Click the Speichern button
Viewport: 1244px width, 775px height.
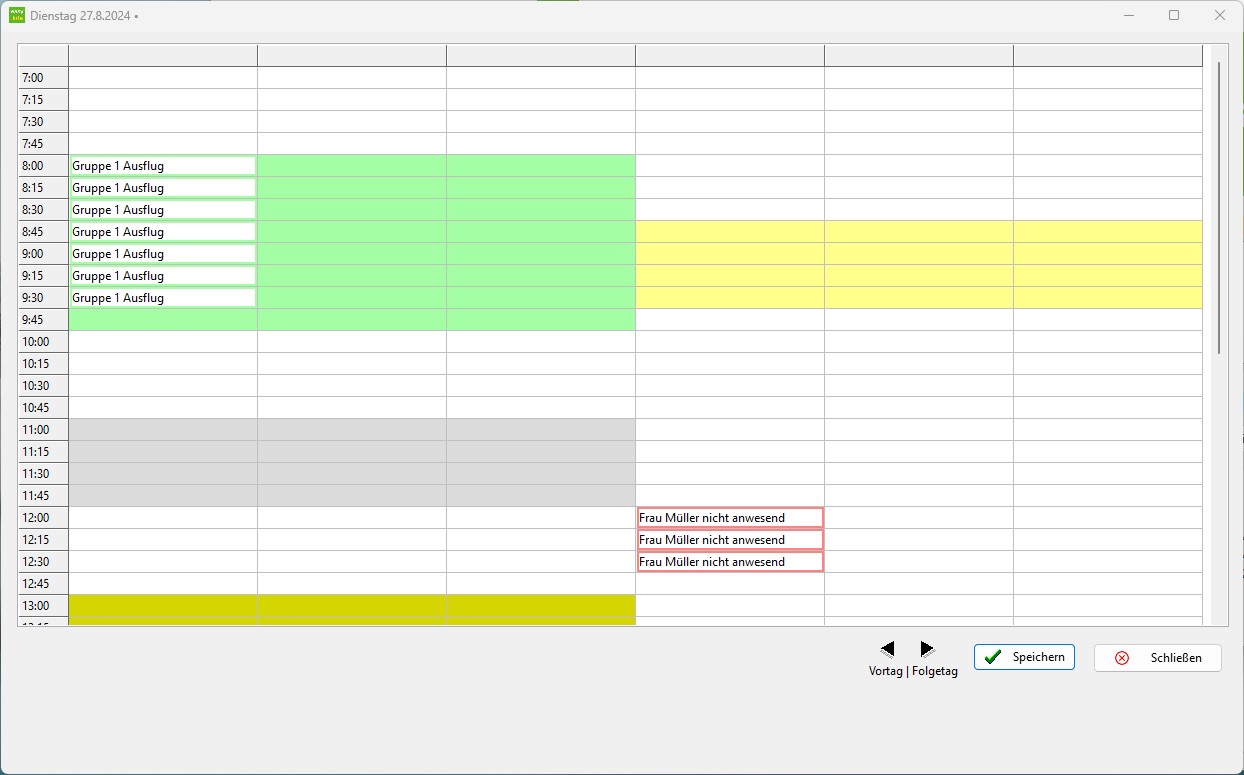point(1024,657)
